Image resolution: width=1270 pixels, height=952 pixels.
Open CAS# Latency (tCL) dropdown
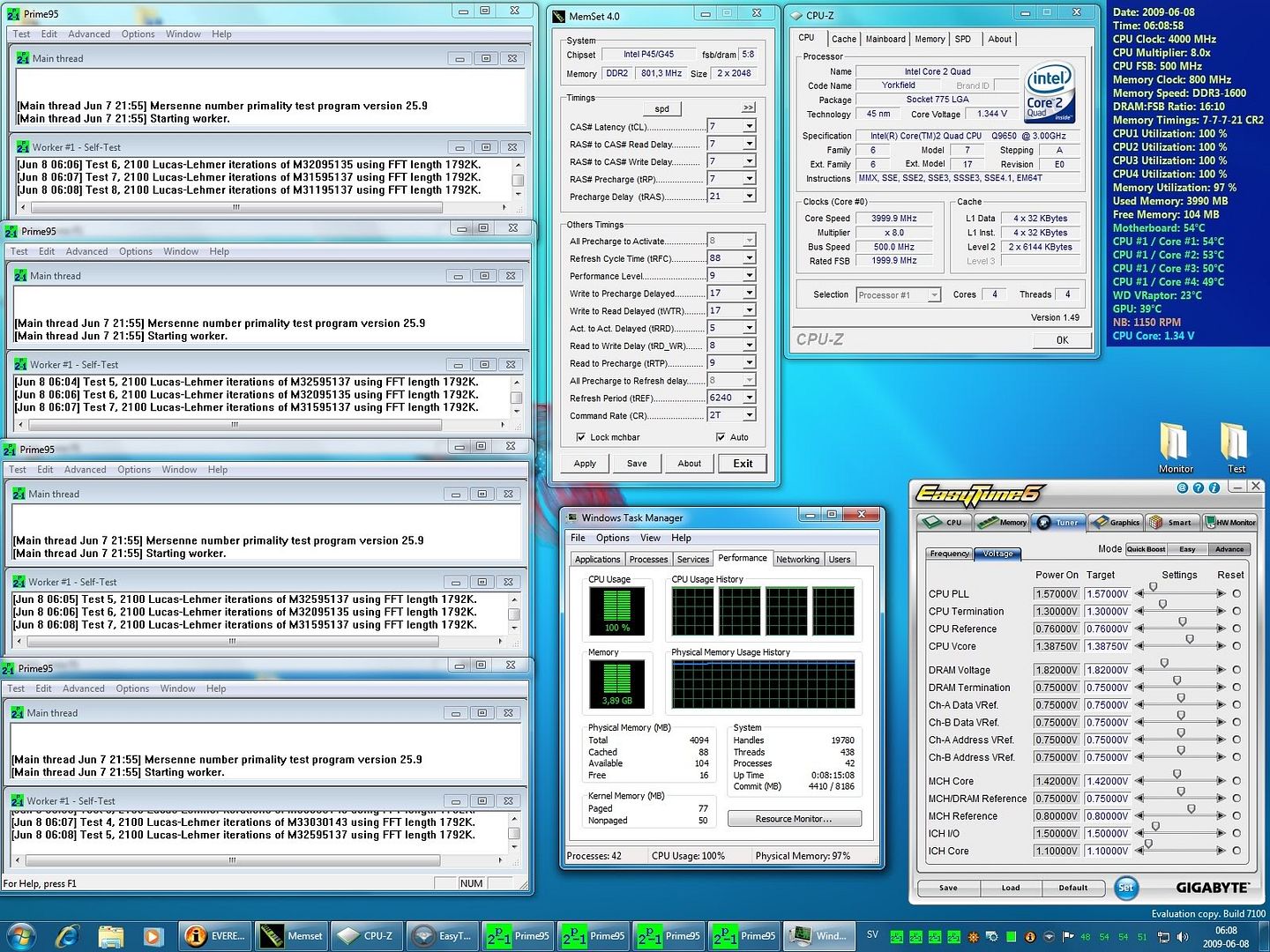click(749, 127)
